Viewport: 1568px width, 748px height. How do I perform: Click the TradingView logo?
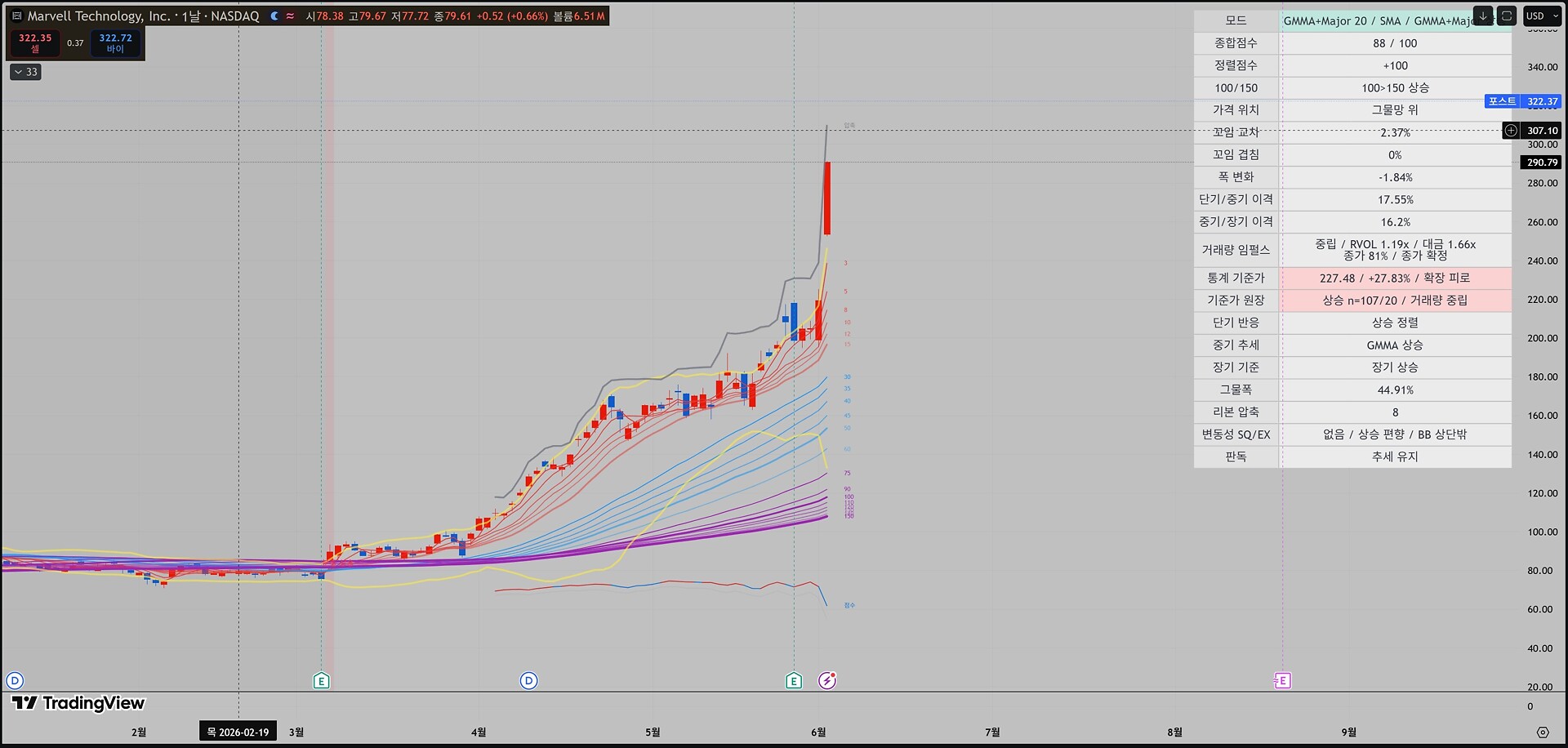coord(78,703)
